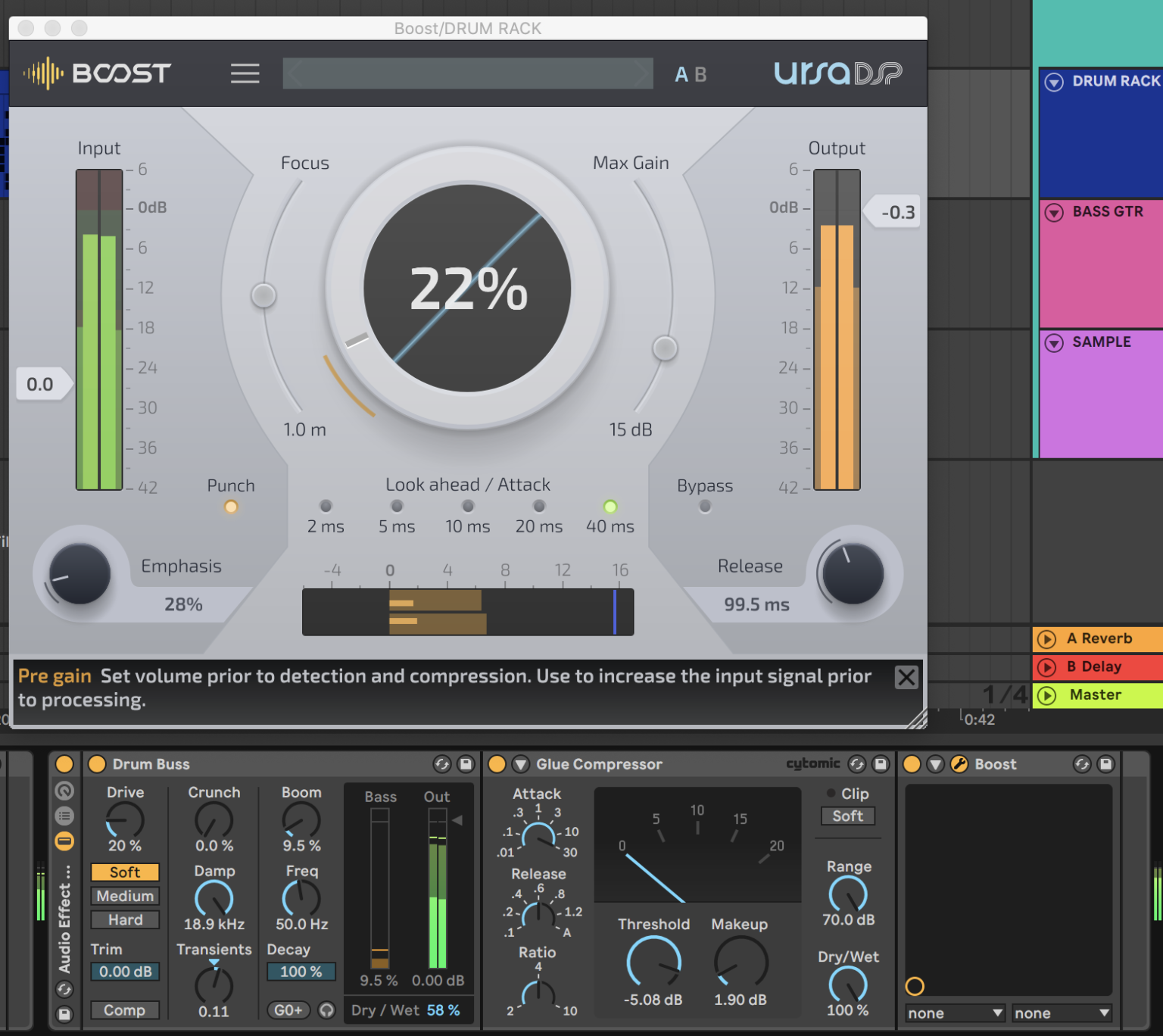Toggle the Comp button in Drum Buss
The width and height of the screenshot is (1163, 1036).
125,1010
